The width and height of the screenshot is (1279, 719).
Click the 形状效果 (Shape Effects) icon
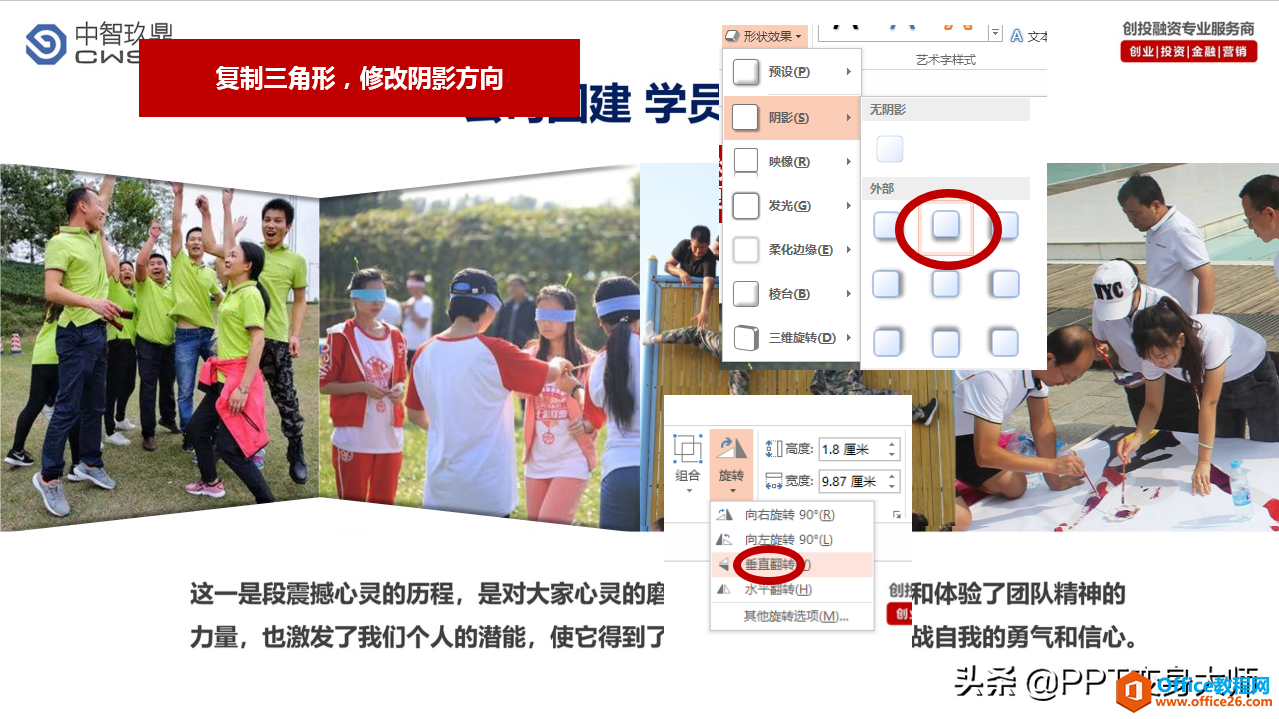pos(731,36)
